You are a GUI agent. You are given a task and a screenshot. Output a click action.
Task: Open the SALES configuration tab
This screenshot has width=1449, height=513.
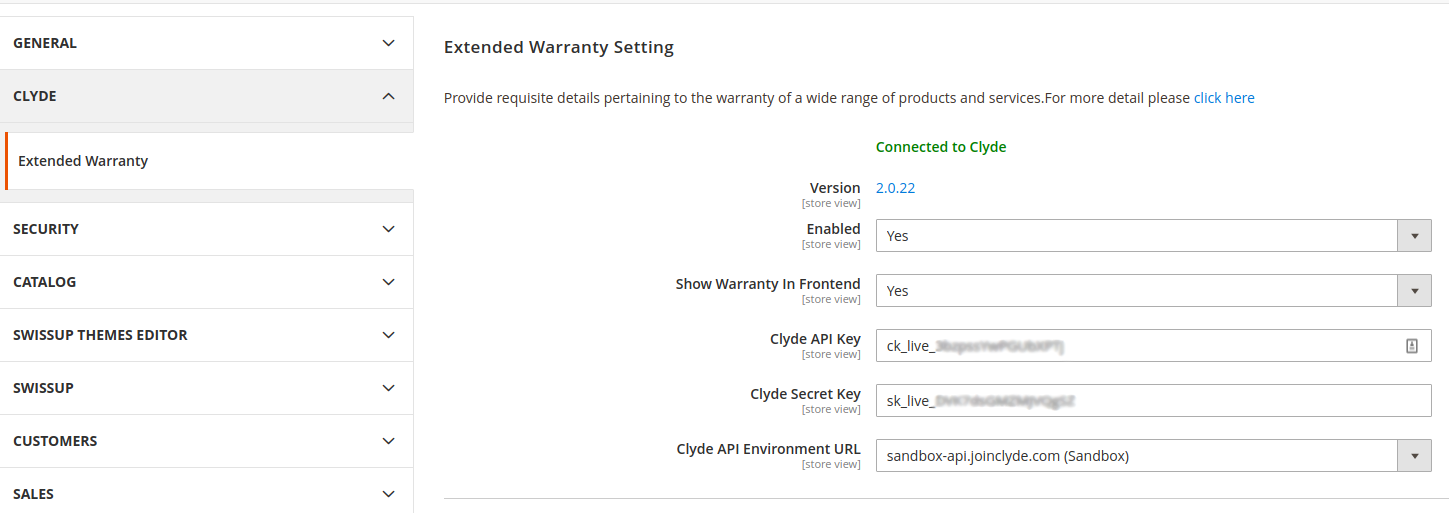(x=206, y=494)
